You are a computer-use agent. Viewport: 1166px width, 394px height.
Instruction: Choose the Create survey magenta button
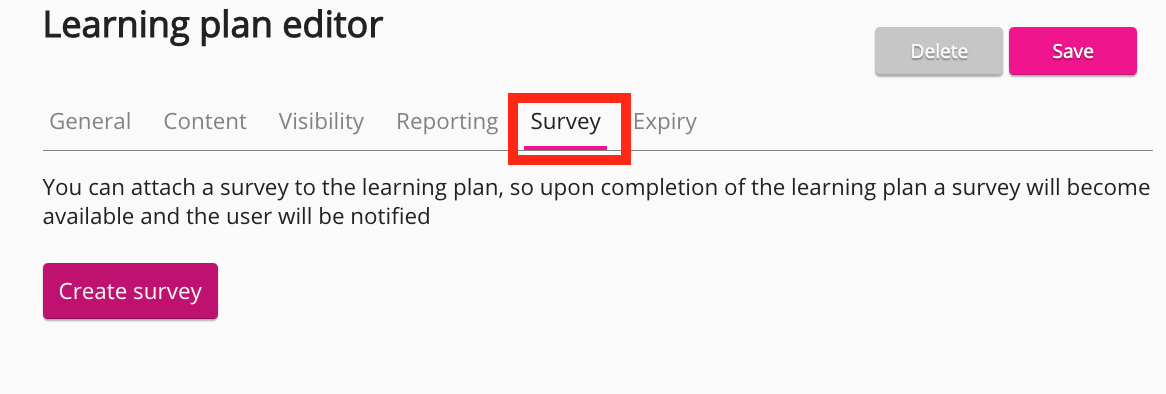pos(130,291)
